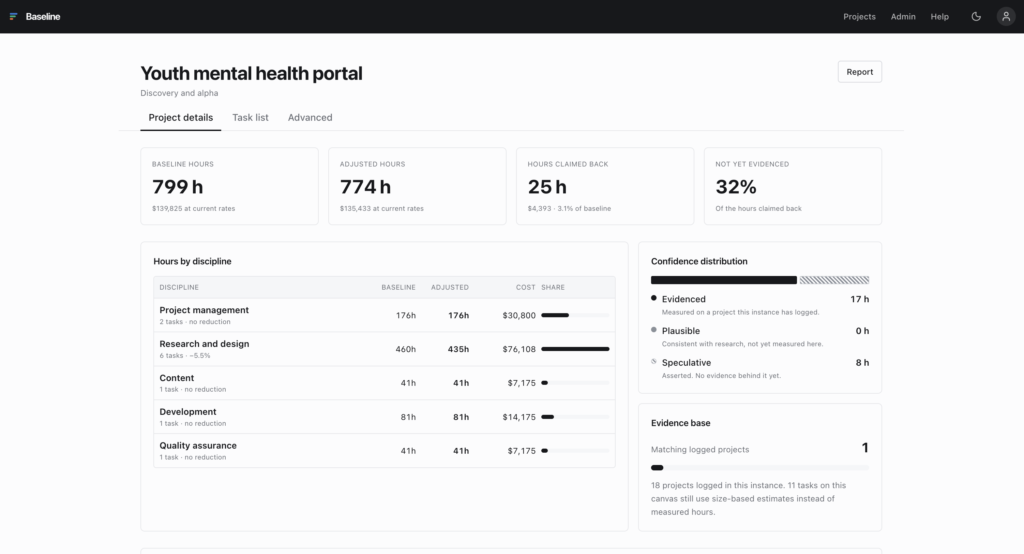Select the Development discipline row
The image size is (1024, 554).
pos(384,417)
